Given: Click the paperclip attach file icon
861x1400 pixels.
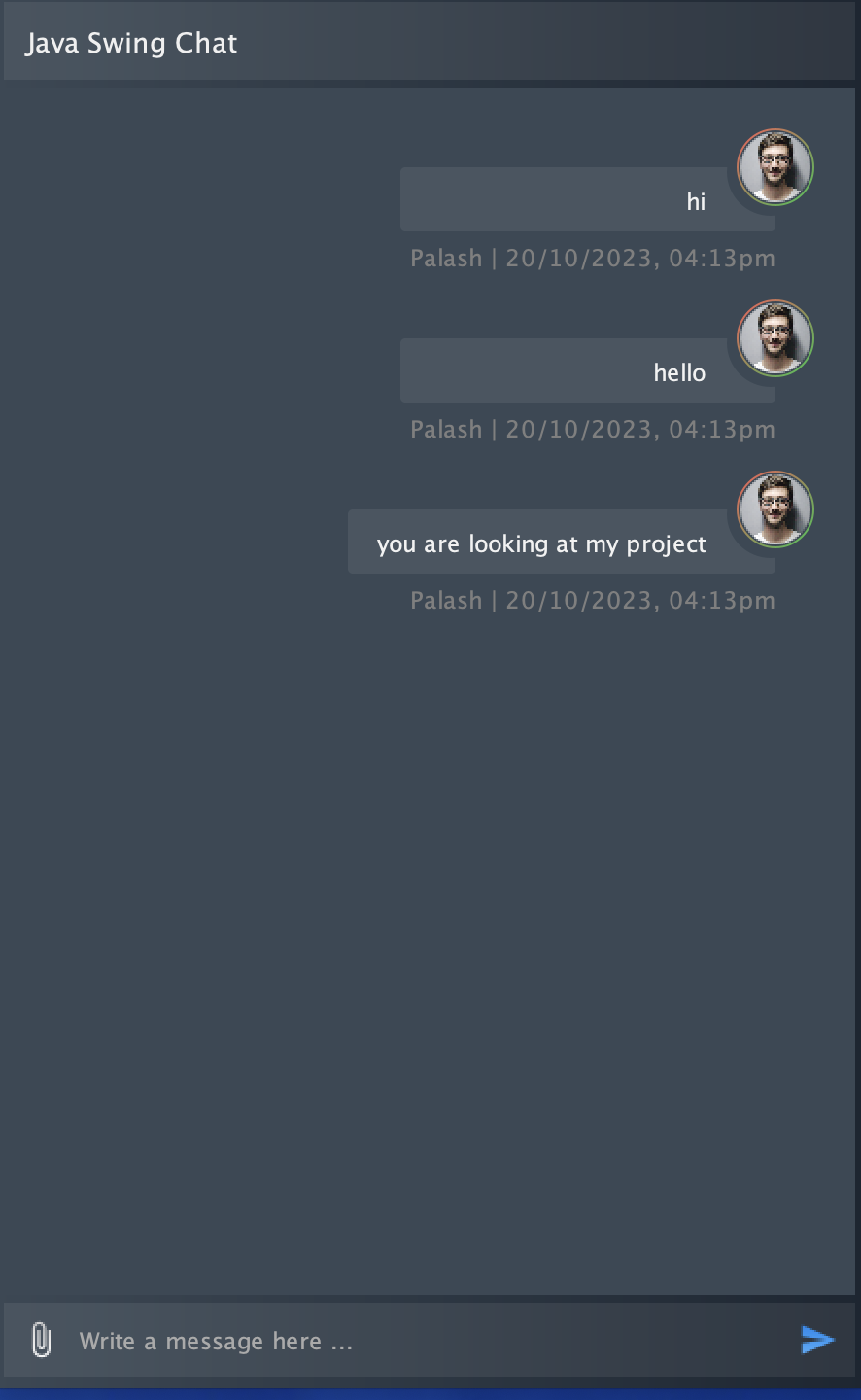Looking at the screenshot, I should (x=41, y=1340).
